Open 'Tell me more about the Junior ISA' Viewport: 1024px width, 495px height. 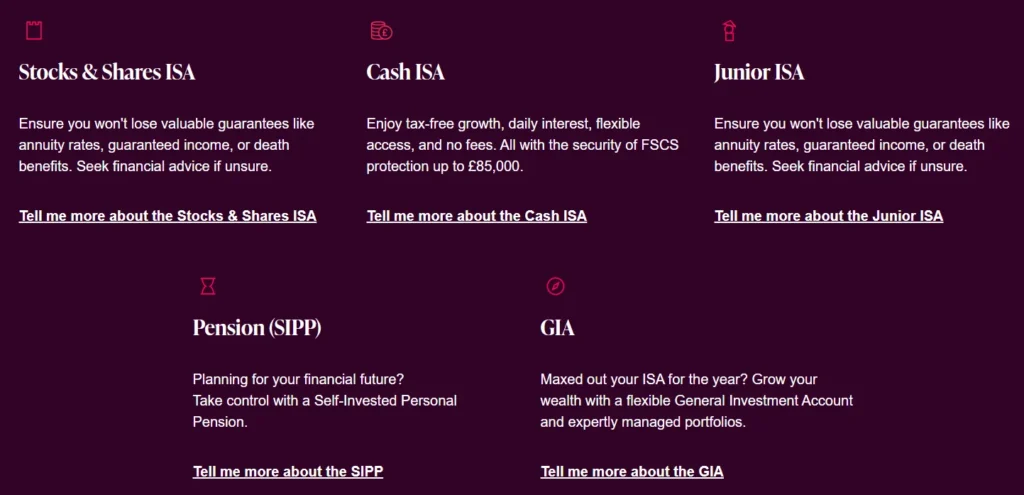tap(828, 216)
